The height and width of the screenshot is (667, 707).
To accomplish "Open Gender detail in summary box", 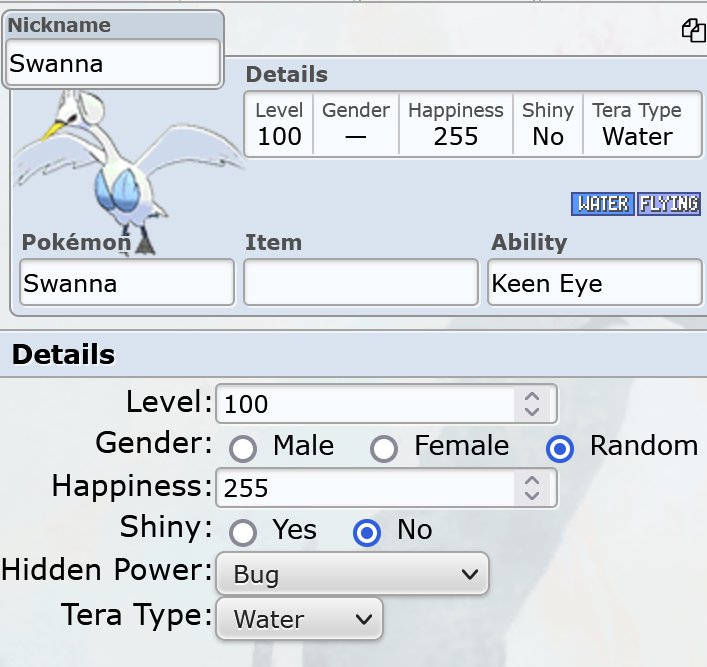I will click(356, 124).
